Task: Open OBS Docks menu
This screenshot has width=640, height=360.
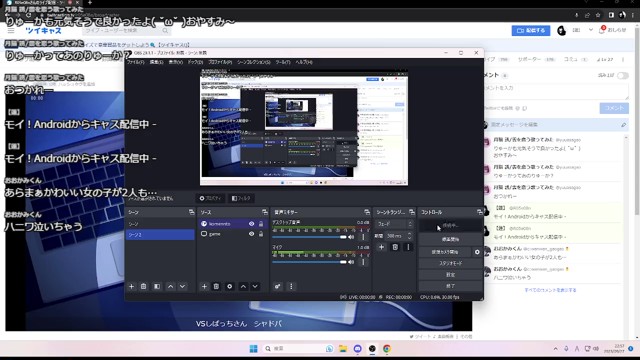Action: pyautogui.click(x=195, y=62)
